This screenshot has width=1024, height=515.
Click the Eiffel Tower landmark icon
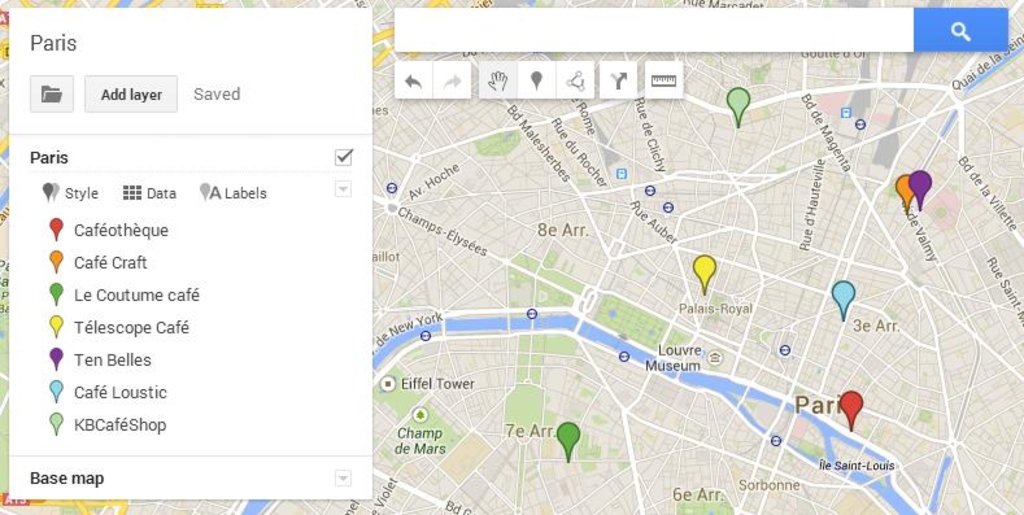point(389,383)
